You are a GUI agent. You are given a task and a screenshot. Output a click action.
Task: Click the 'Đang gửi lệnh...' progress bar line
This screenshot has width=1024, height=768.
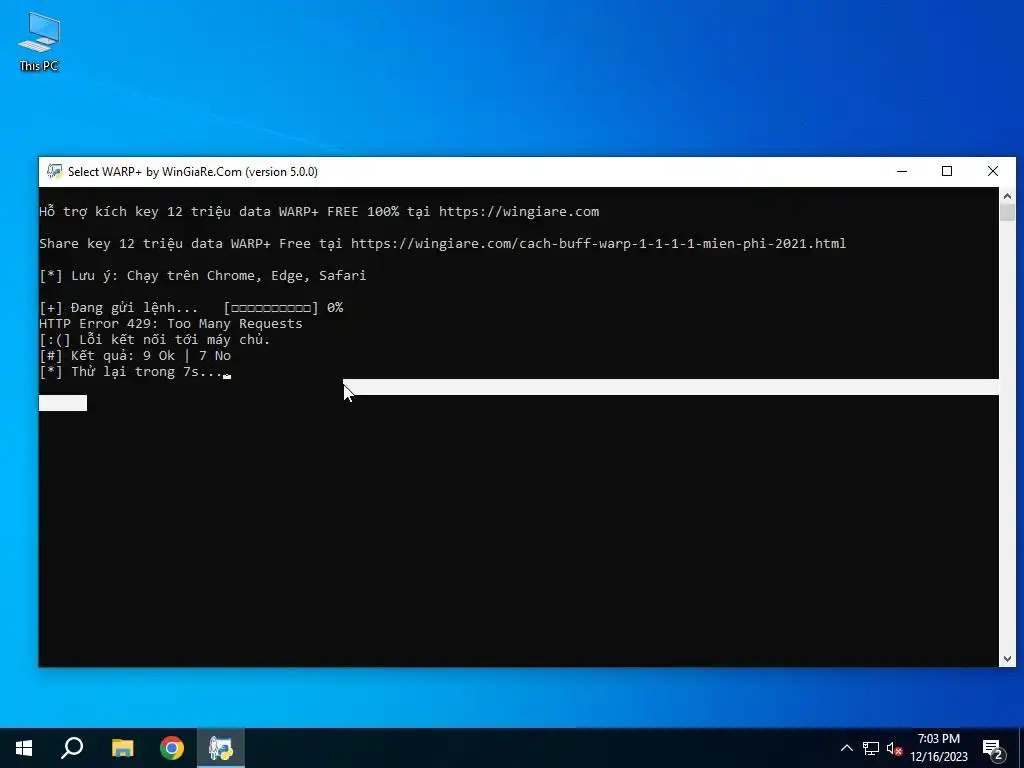point(191,308)
